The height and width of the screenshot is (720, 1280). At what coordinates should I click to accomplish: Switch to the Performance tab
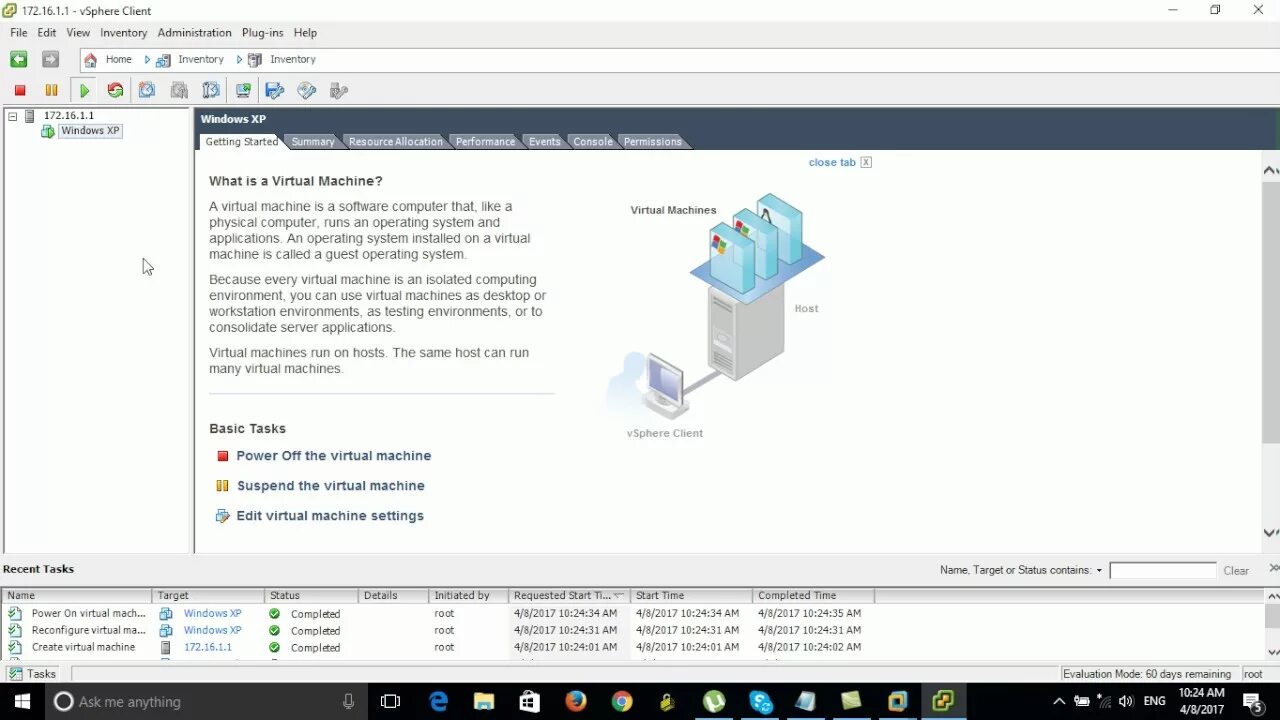click(485, 142)
